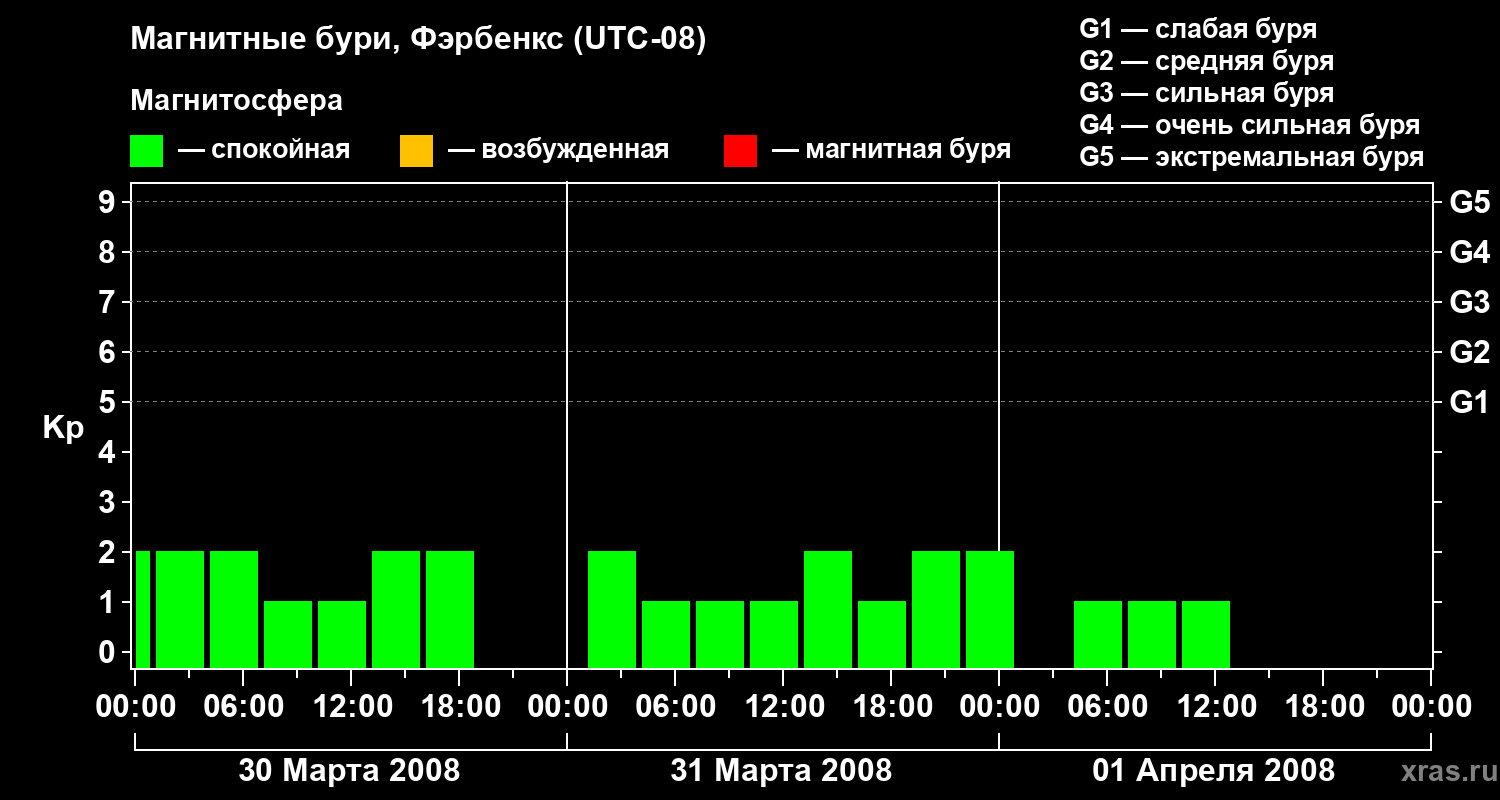This screenshot has height=800, width=1500.
Task: Click the 12:00 tick label for 31 Марта
Action: pos(783,707)
